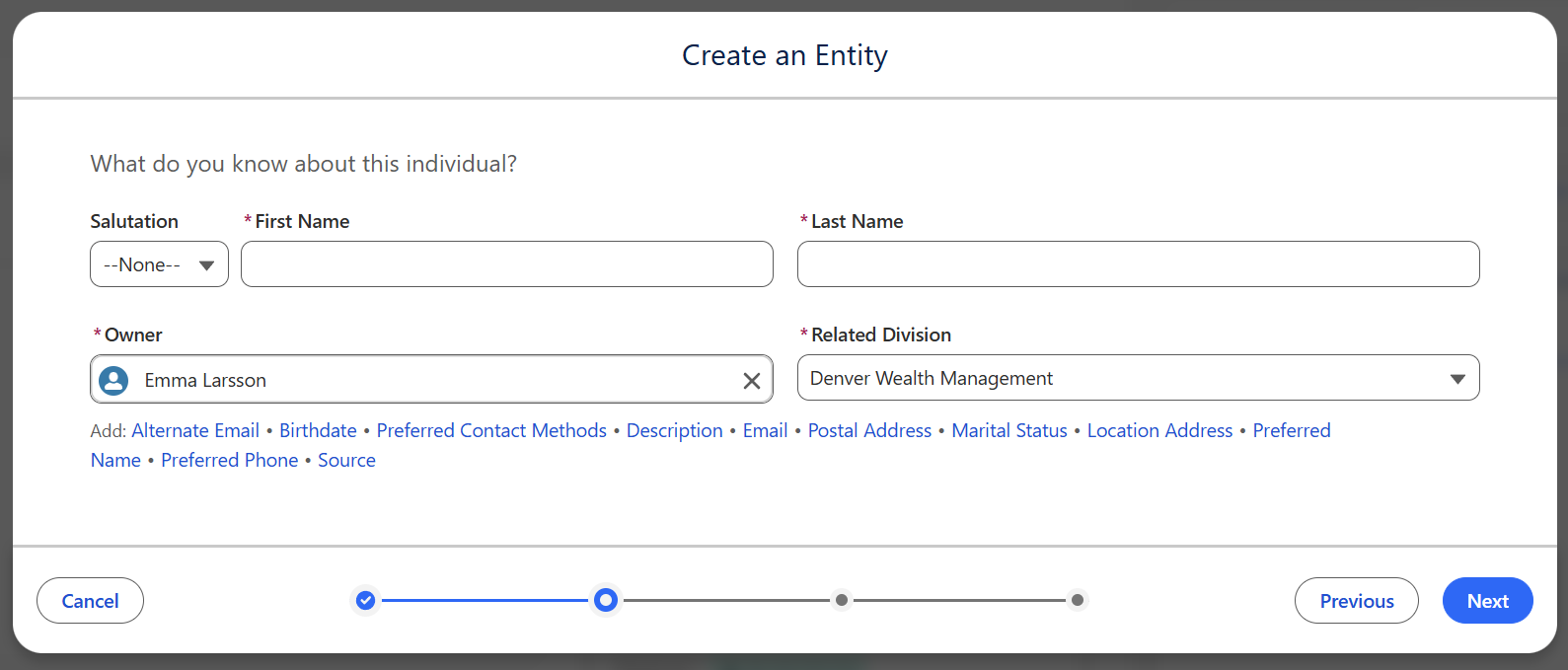The height and width of the screenshot is (670, 1568).
Task: Cancel the entity creation
Action: point(90,601)
